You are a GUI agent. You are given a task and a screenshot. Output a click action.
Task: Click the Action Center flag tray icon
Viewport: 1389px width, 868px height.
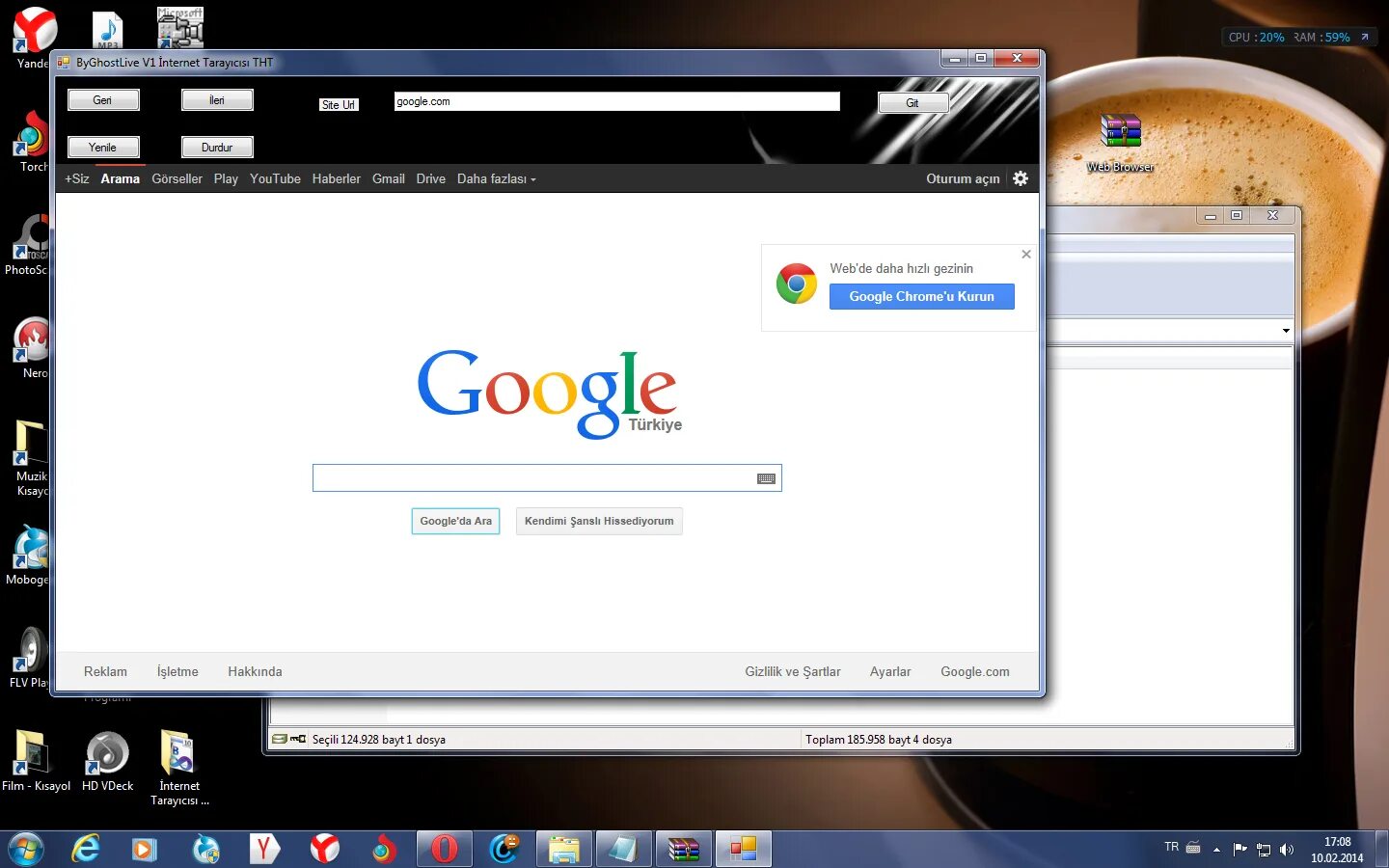[1239, 850]
